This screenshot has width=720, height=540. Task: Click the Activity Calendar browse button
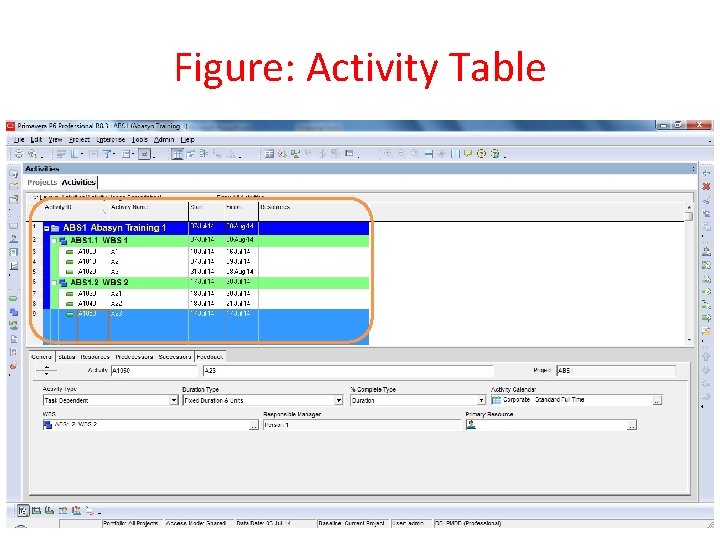tap(657, 401)
